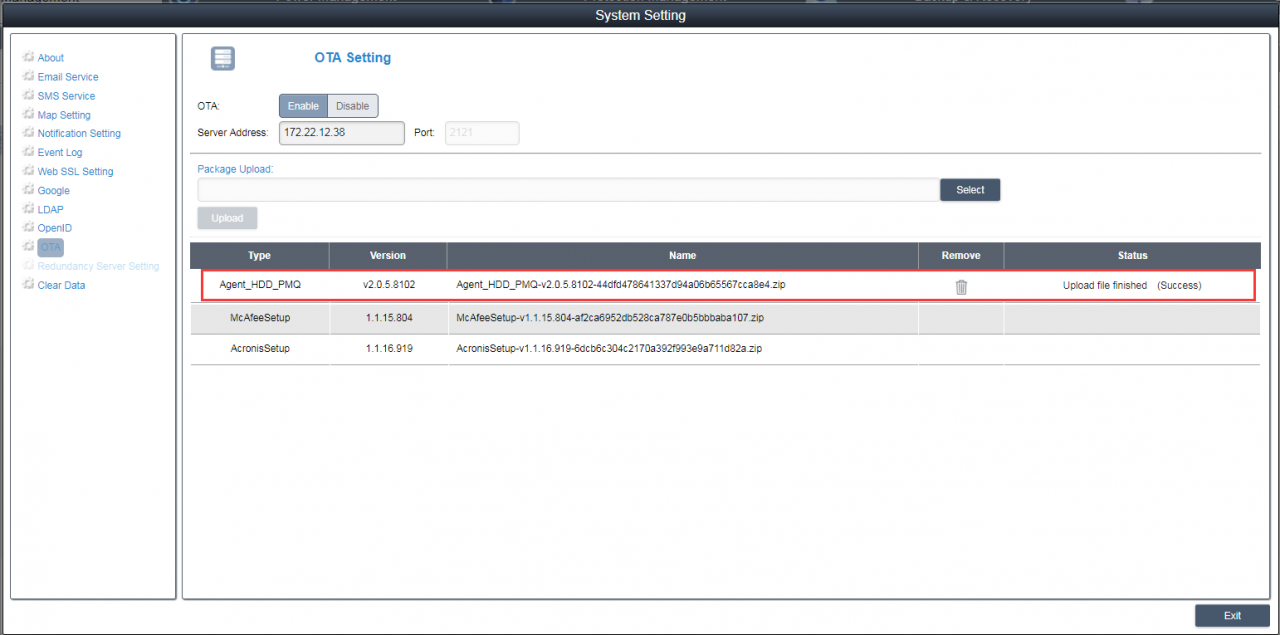Open the OpenID settings
This screenshot has width=1280, height=635.
click(54, 228)
